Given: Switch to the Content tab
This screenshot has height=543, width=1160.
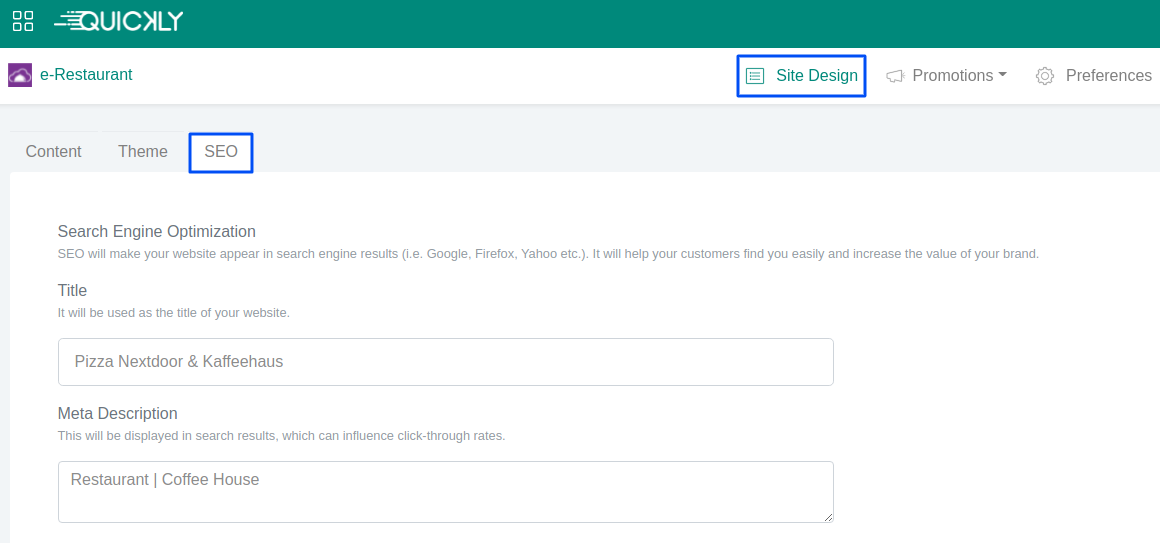Looking at the screenshot, I should (x=54, y=152).
